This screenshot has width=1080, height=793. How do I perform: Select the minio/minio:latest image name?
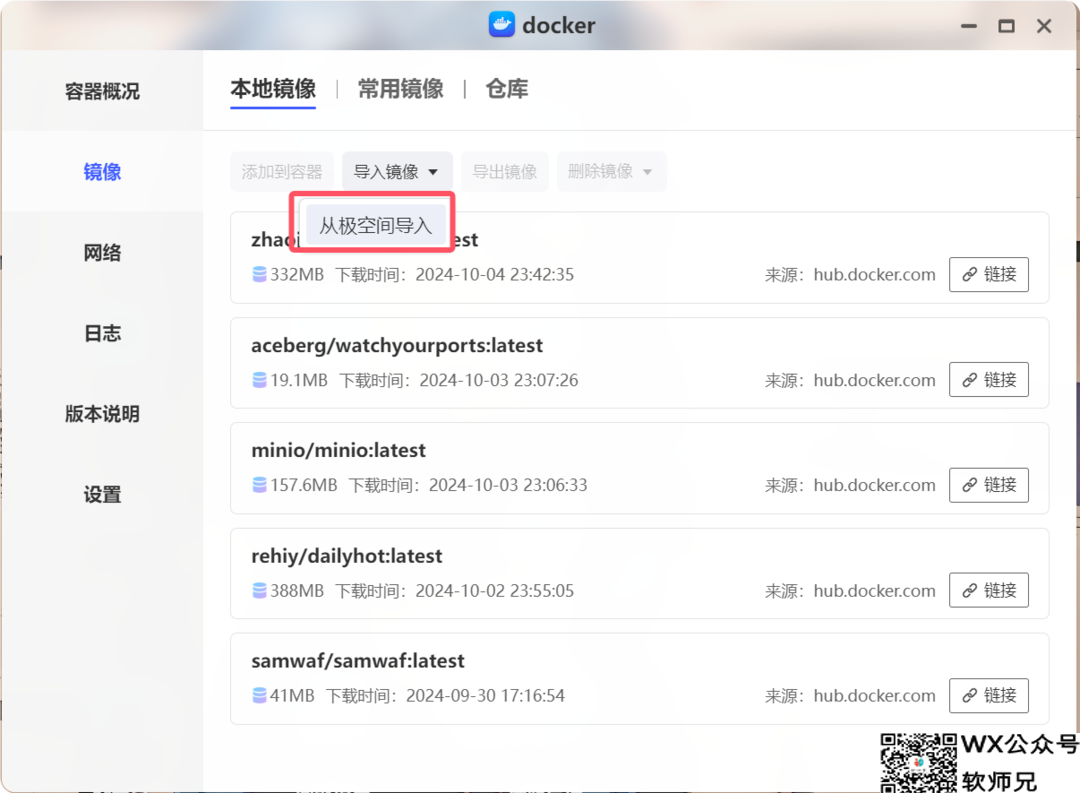point(338,451)
